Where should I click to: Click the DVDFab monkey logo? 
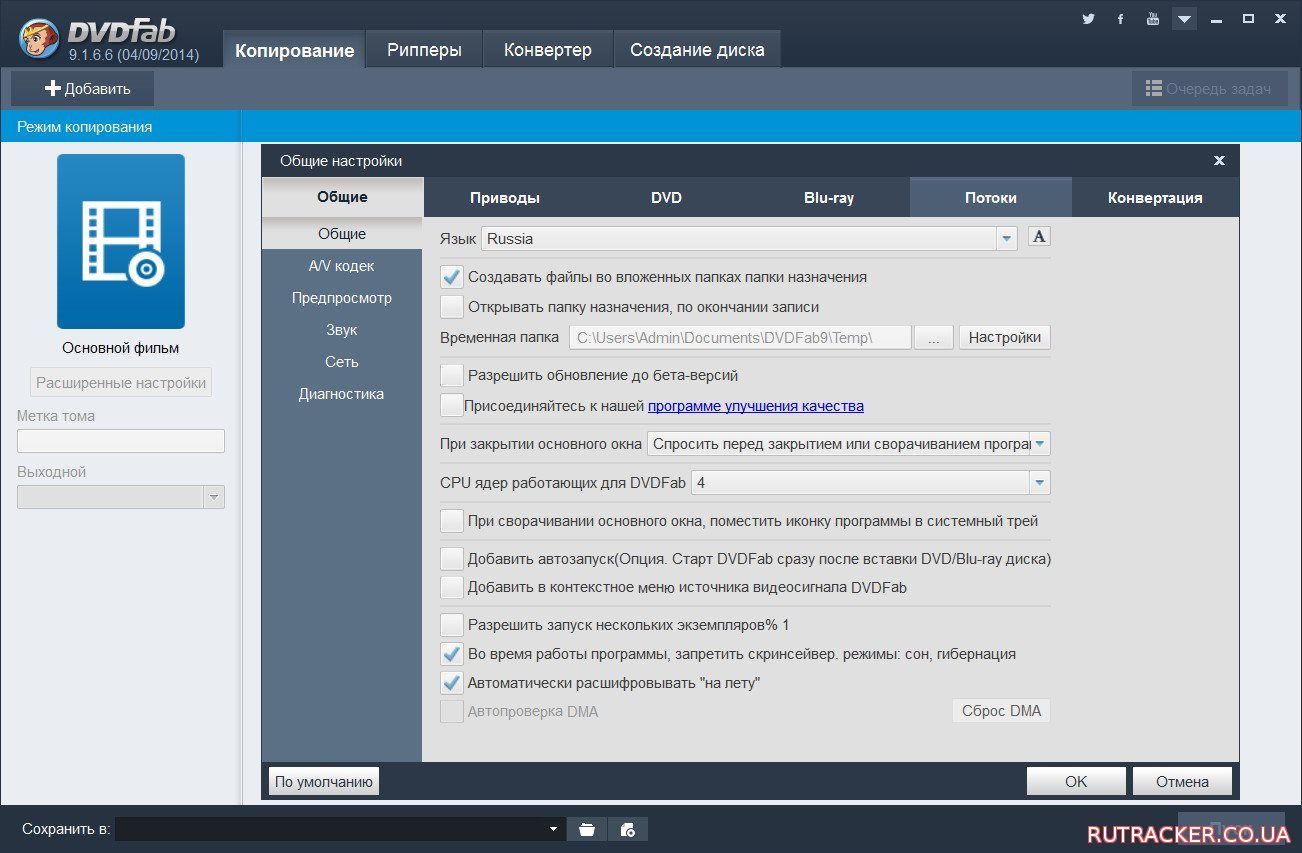coord(38,39)
